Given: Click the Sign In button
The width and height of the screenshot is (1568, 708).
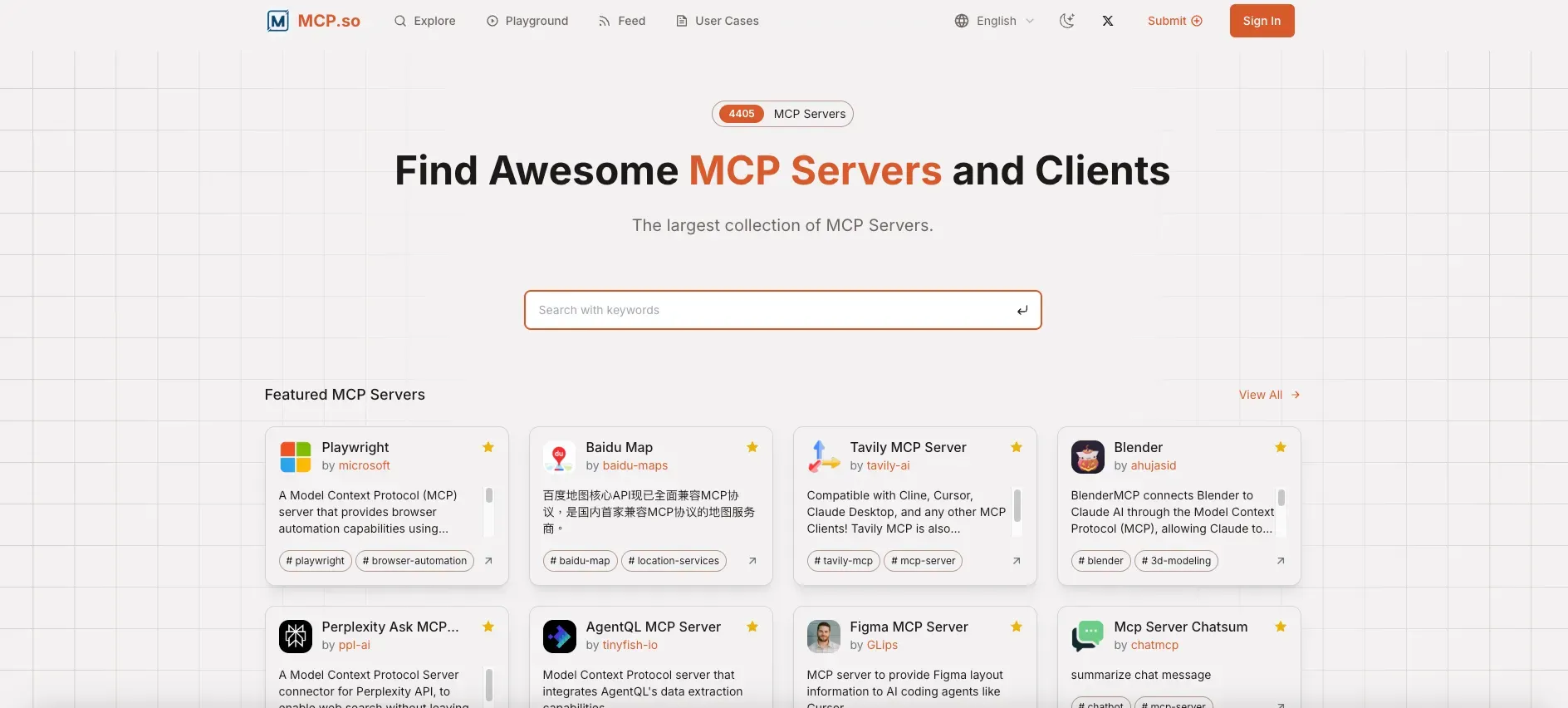Looking at the screenshot, I should tap(1262, 21).
